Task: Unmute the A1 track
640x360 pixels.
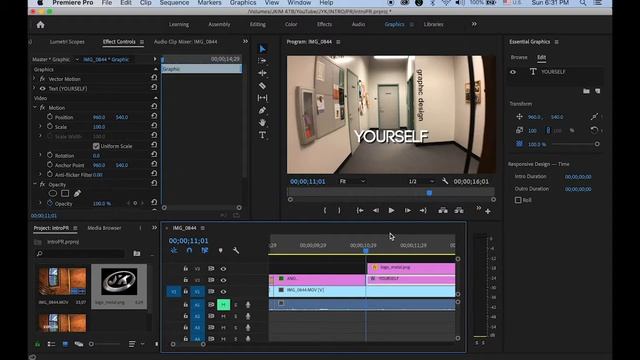Action: tap(223, 304)
